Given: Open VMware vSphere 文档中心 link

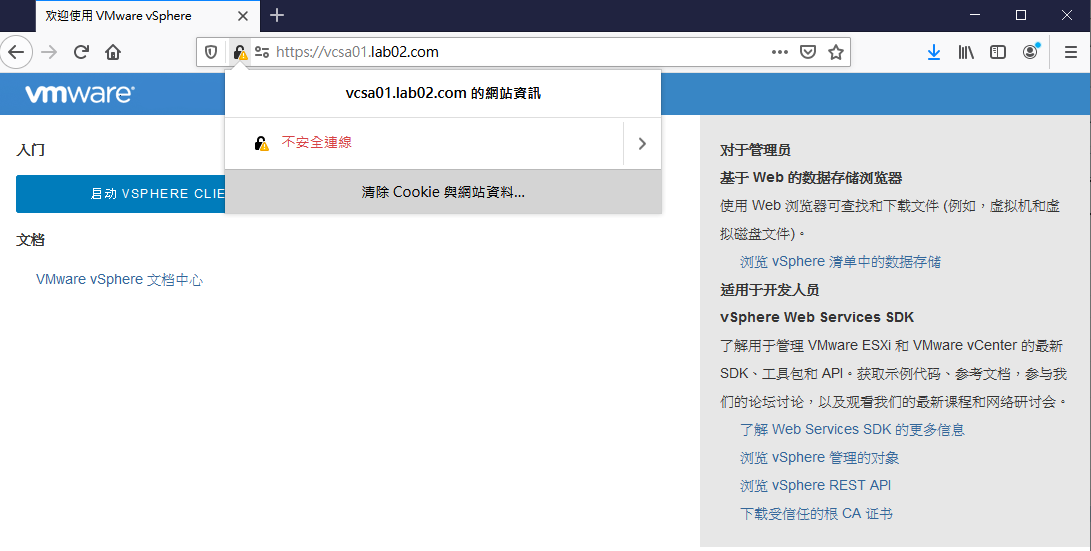Looking at the screenshot, I should click(x=120, y=280).
